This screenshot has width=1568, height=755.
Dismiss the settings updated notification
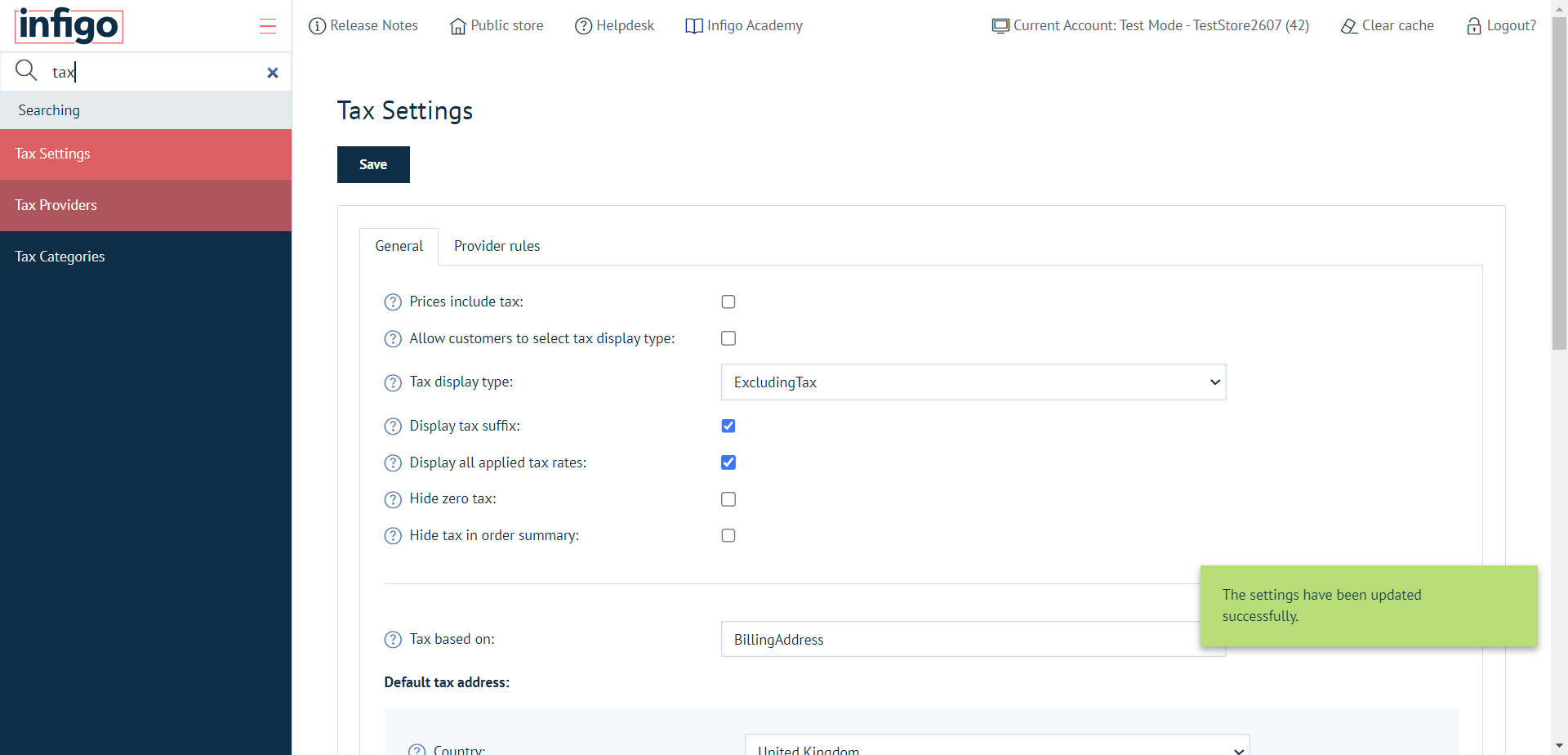1369,606
